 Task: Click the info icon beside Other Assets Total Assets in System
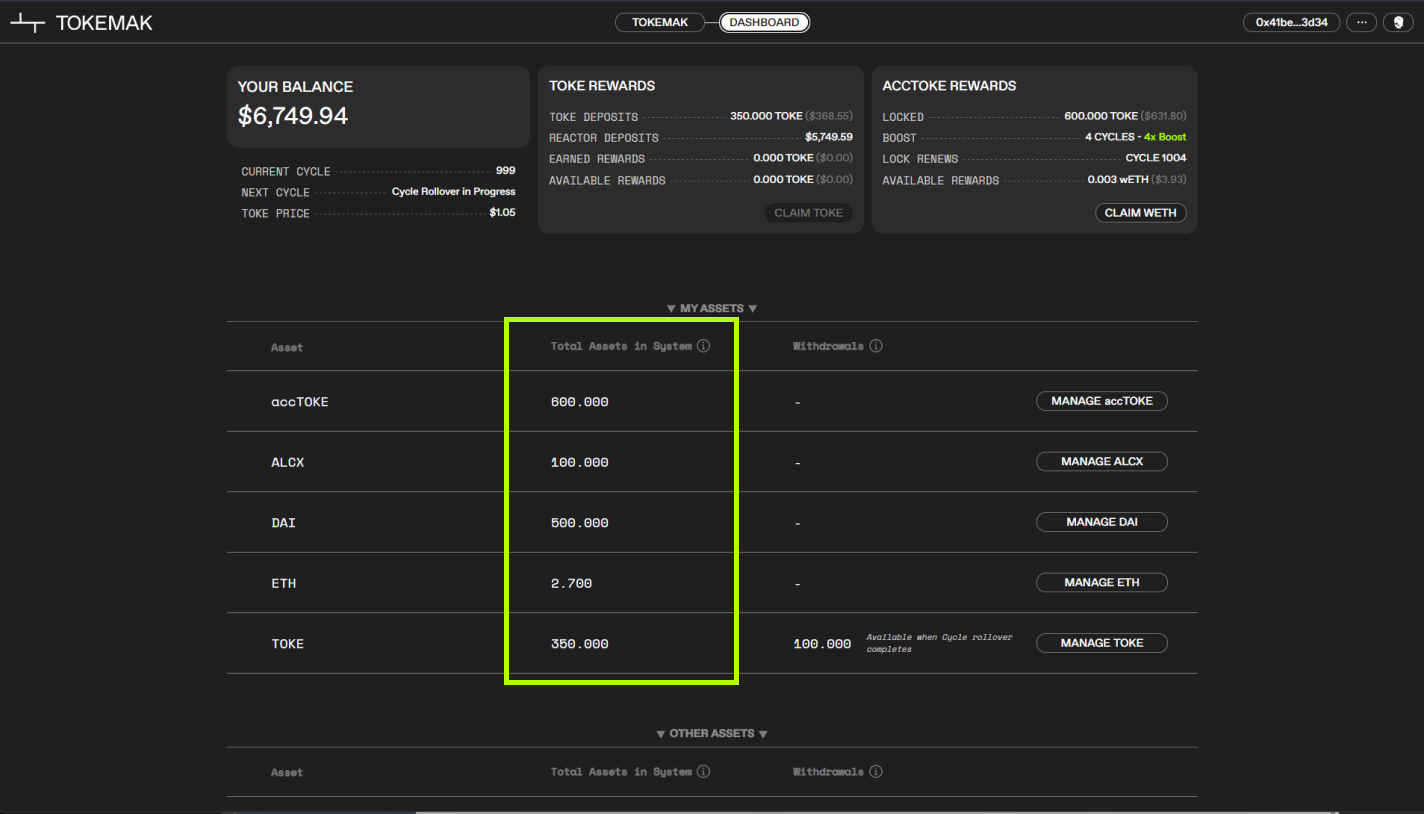coord(703,771)
